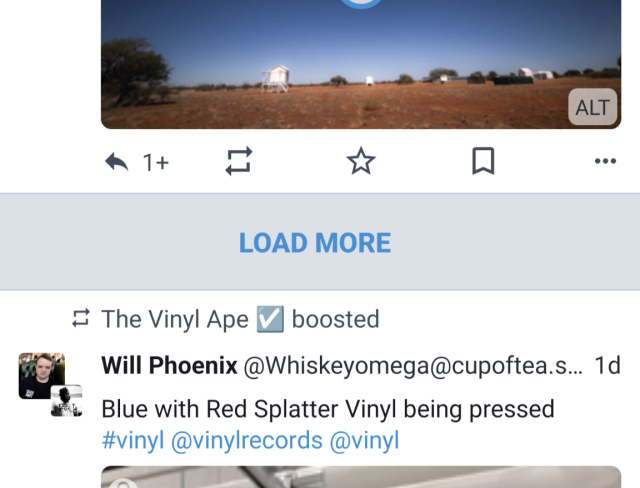Screen dimensions: 640x488
Task: Open the three-dot more options menu
Action: tap(604, 162)
